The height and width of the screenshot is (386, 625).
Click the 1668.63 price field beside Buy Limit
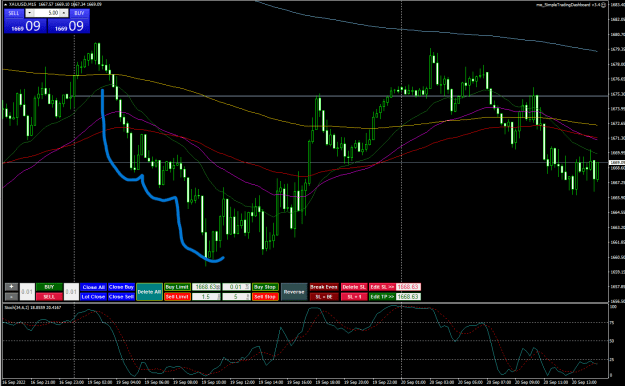click(206, 287)
